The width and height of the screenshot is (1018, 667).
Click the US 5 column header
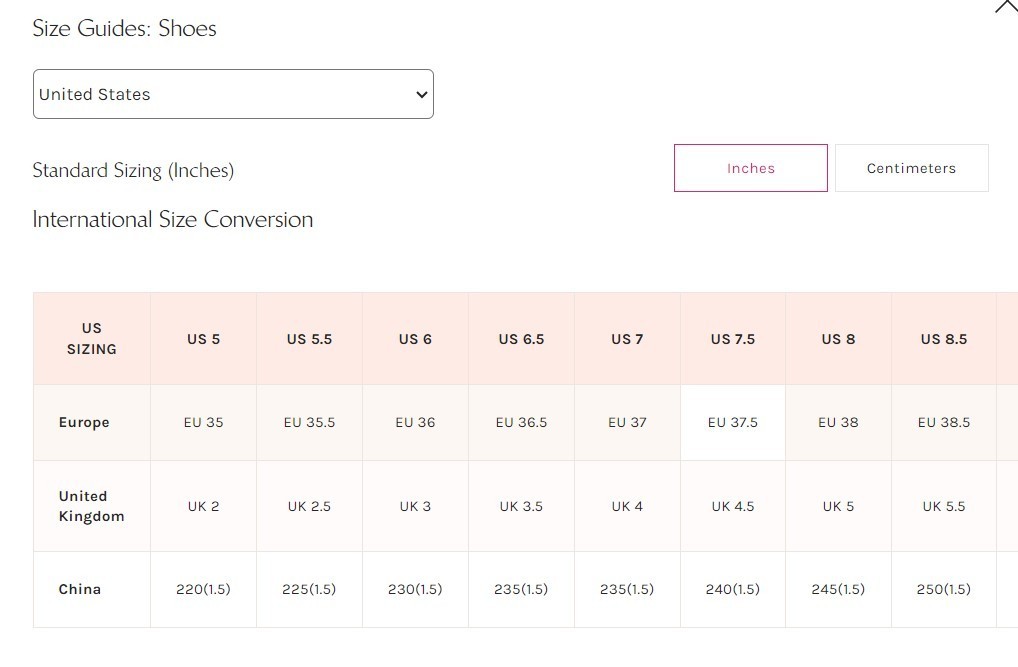click(x=203, y=339)
